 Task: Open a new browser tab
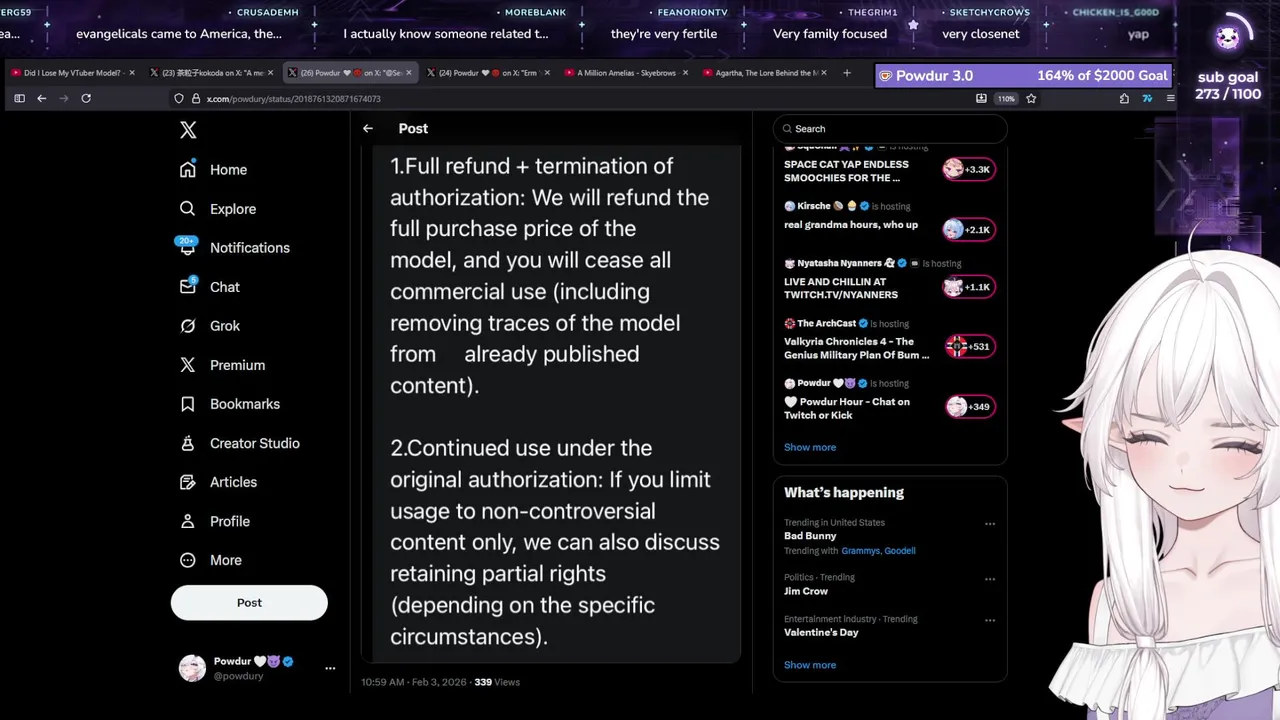(847, 73)
